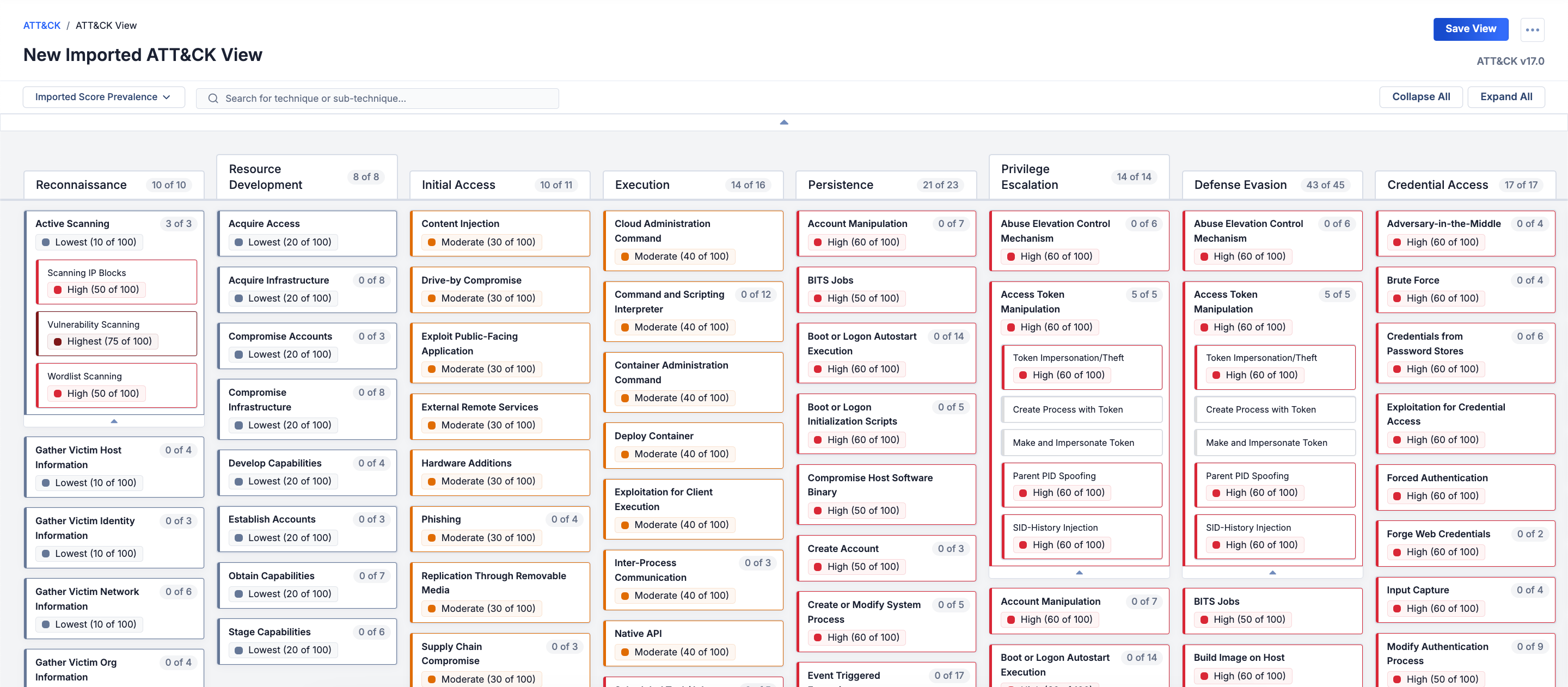
Task: Click the 3 of 3 badge on Active Scanning
Action: (179, 224)
